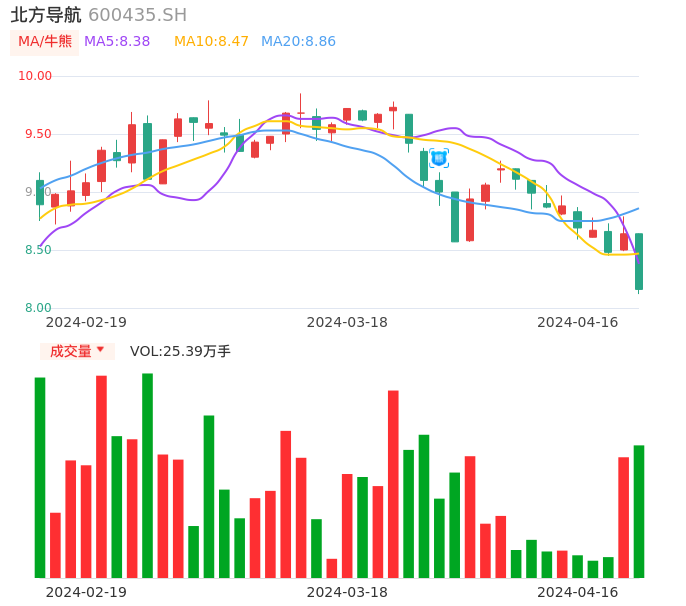The height and width of the screenshot is (606, 686).
Task: Select the last green candlestick on the right
Action: pyautogui.click(x=639, y=262)
